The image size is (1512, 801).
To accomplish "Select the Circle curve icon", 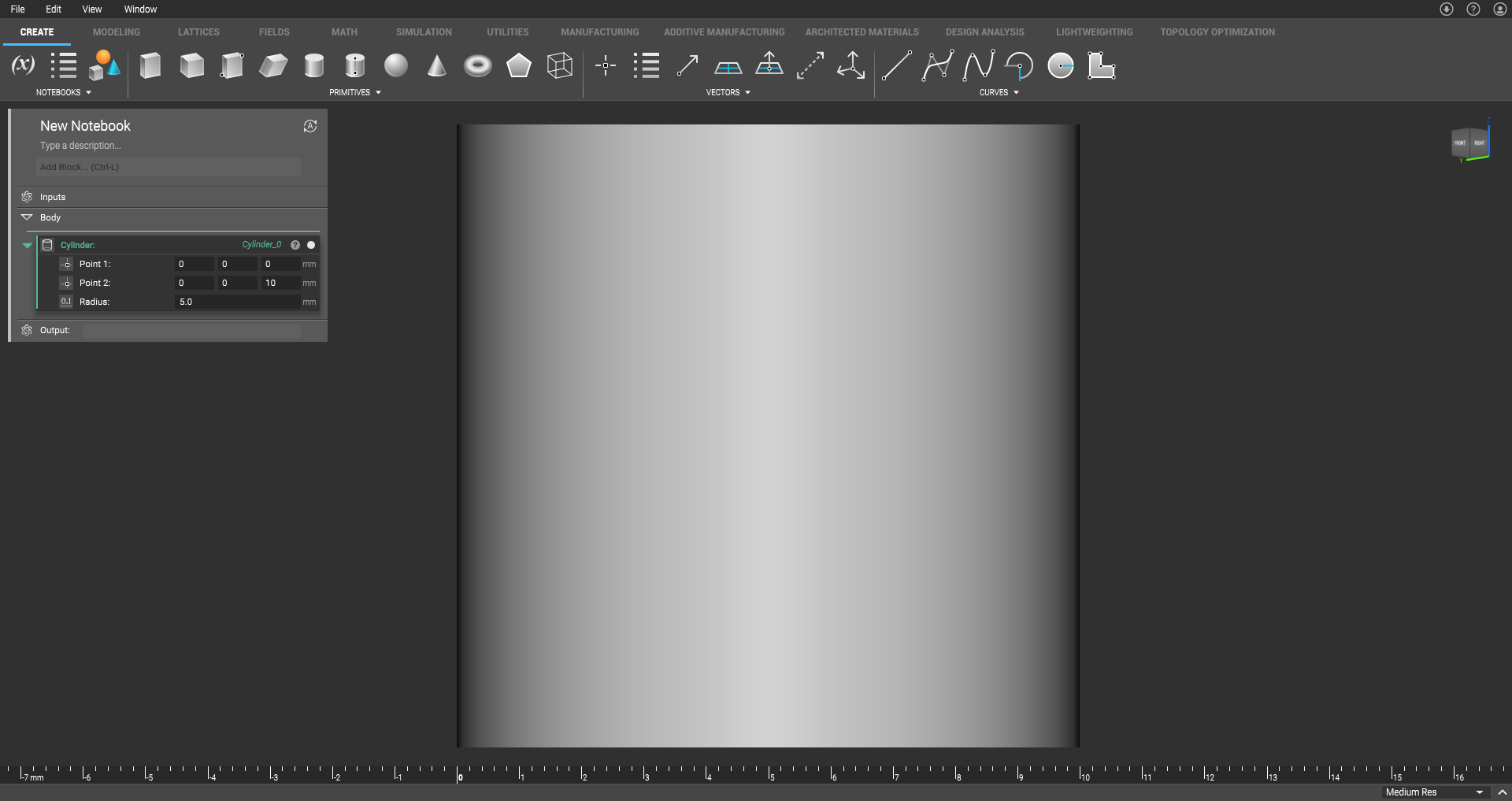I will (x=1061, y=65).
